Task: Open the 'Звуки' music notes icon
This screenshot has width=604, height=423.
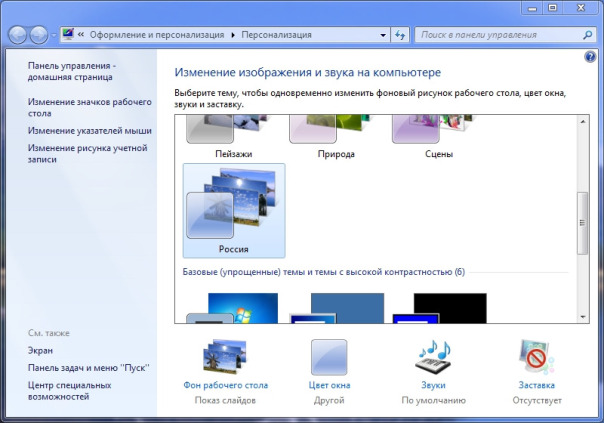Action: tap(433, 356)
